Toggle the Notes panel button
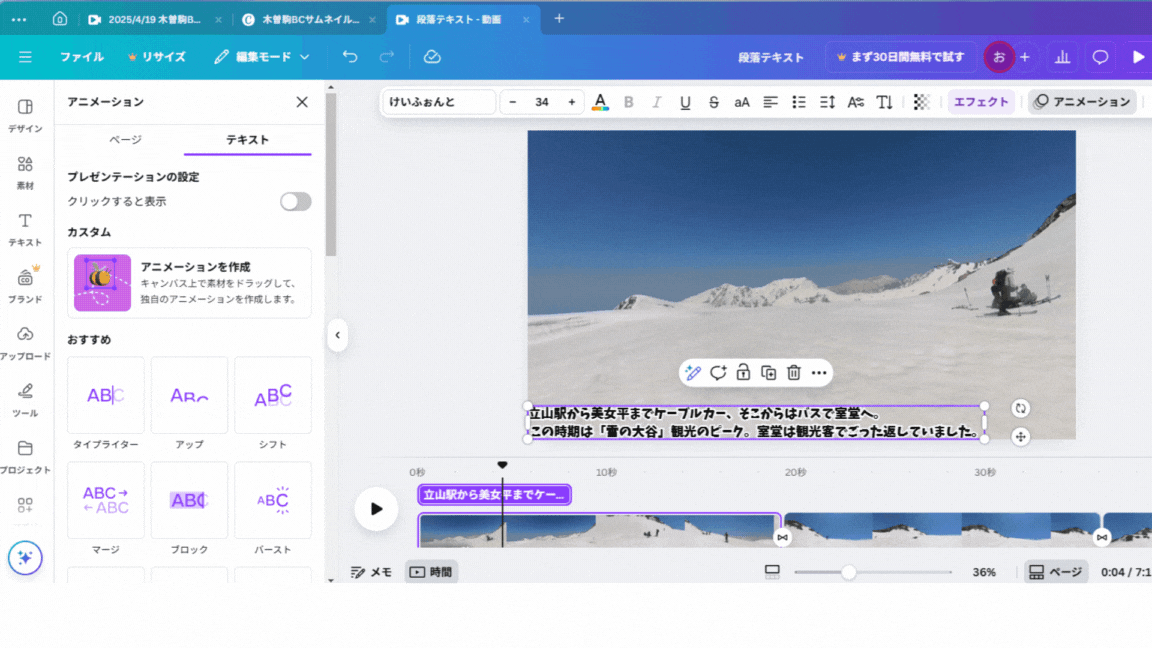Image resolution: width=1152 pixels, height=648 pixels. pos(371,572)
